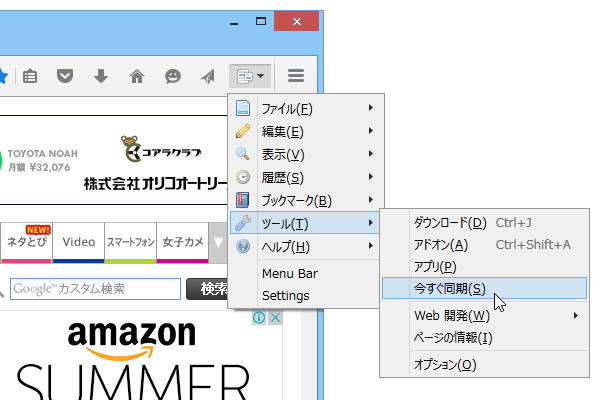Image resolution: width=600 pixels, height=400 pixels.
Task: Open ブックマーク(B) menu entry
Action: pos(306,200)
